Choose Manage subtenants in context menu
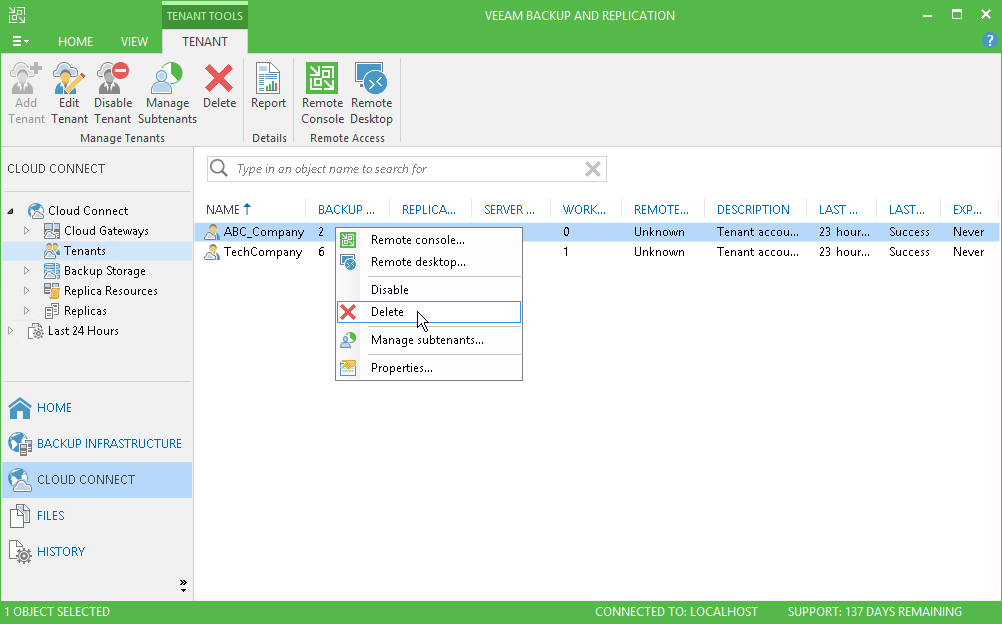Screen dimensions: 1002x624 click(x=429, y=339)
